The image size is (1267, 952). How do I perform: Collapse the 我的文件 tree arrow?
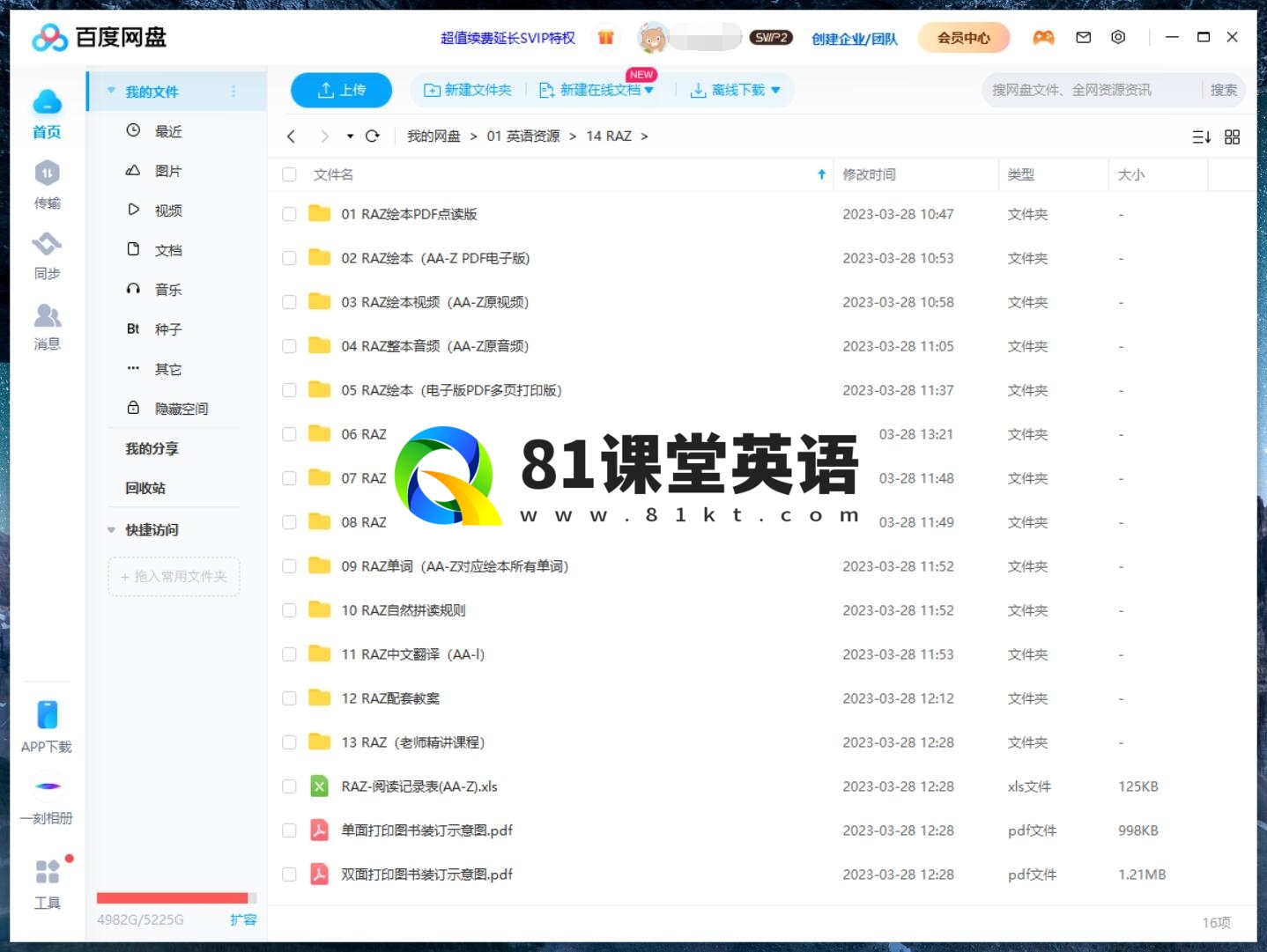point(111,91)
